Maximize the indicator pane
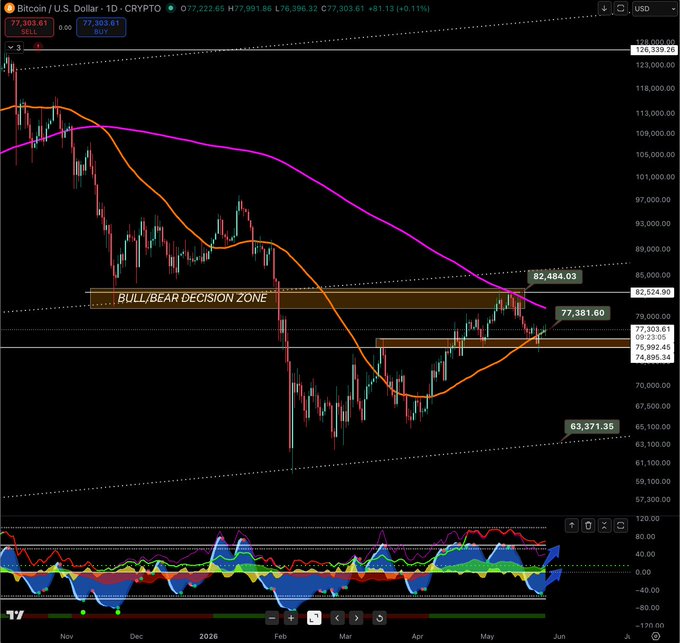This screenshot has width=680, height=643. 621,525
